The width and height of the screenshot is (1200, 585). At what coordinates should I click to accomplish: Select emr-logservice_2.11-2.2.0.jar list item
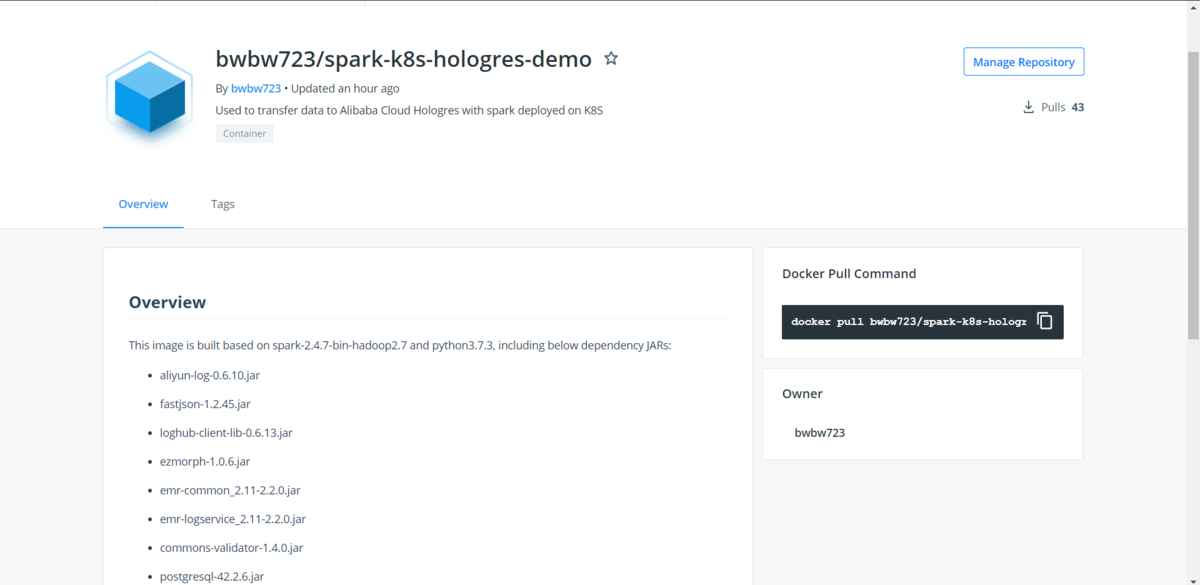(x=233, y=519)
